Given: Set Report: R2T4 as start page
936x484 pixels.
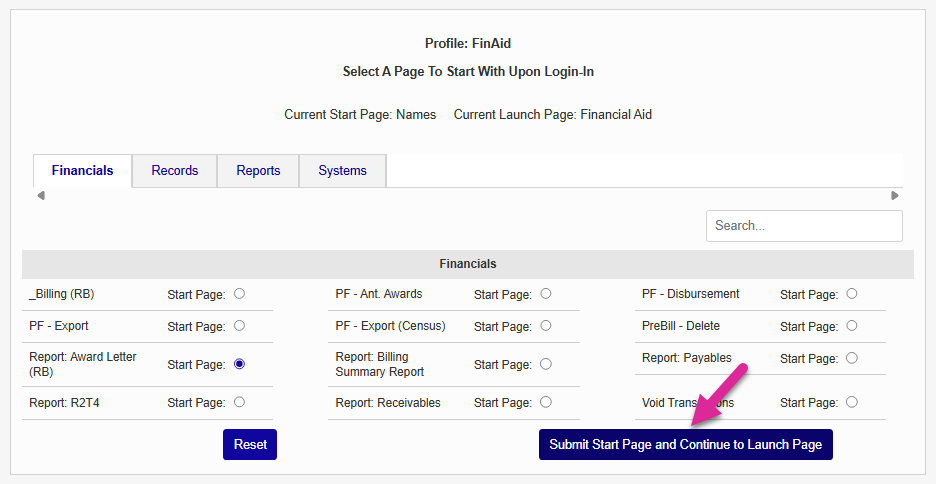Looking at the screenshot, I should (239, 402).
